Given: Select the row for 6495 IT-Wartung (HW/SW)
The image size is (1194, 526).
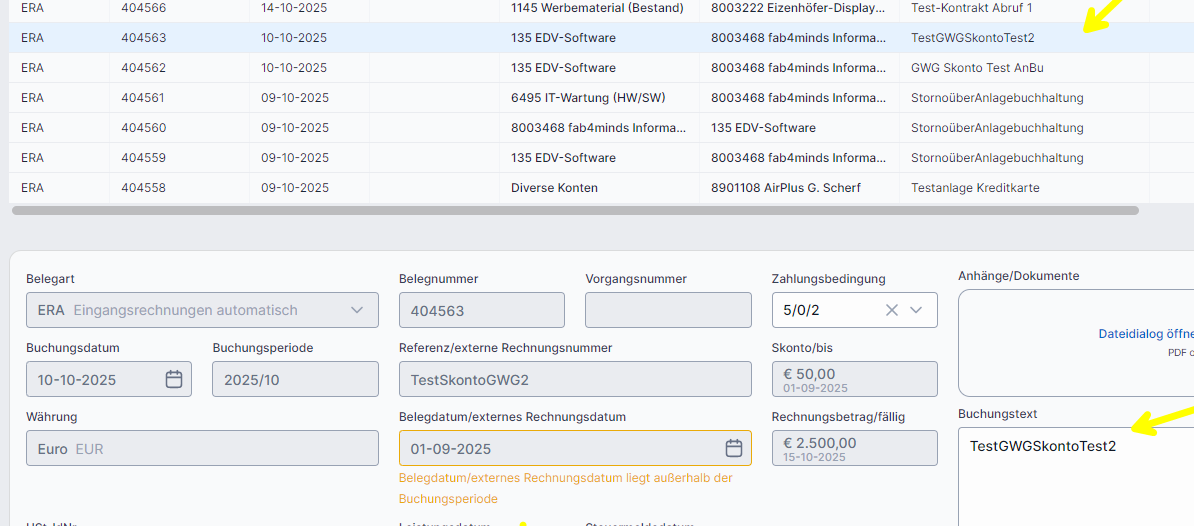Looking at the screenshot, I should coord(587,98).
